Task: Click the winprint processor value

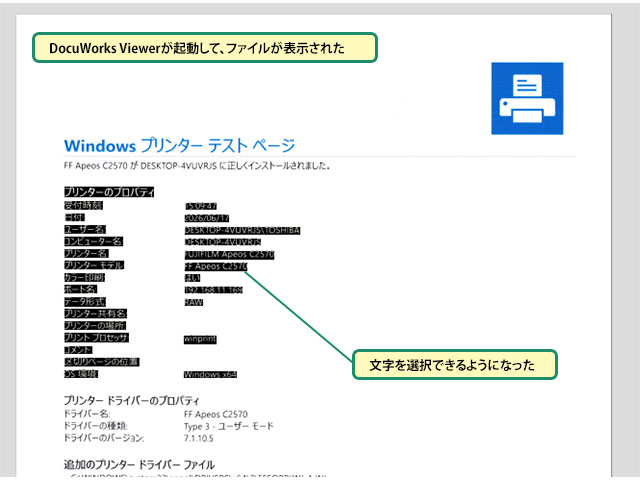Action: point(200,339)
